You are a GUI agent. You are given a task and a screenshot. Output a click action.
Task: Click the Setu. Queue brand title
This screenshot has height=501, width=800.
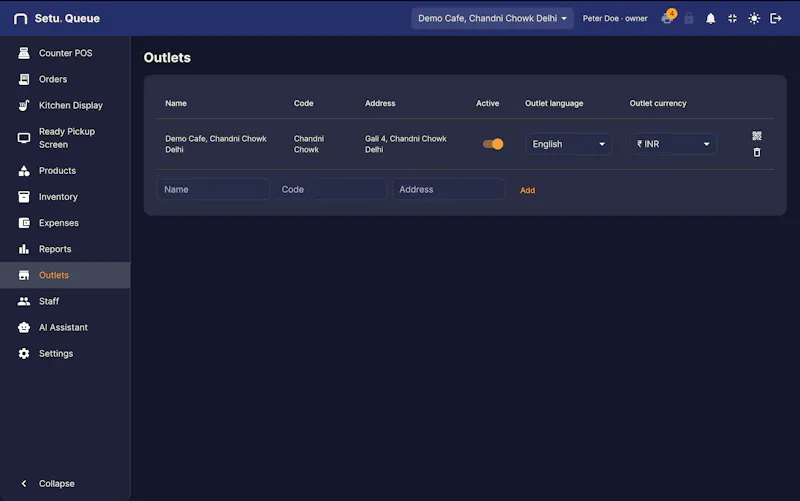coord(67,18)
